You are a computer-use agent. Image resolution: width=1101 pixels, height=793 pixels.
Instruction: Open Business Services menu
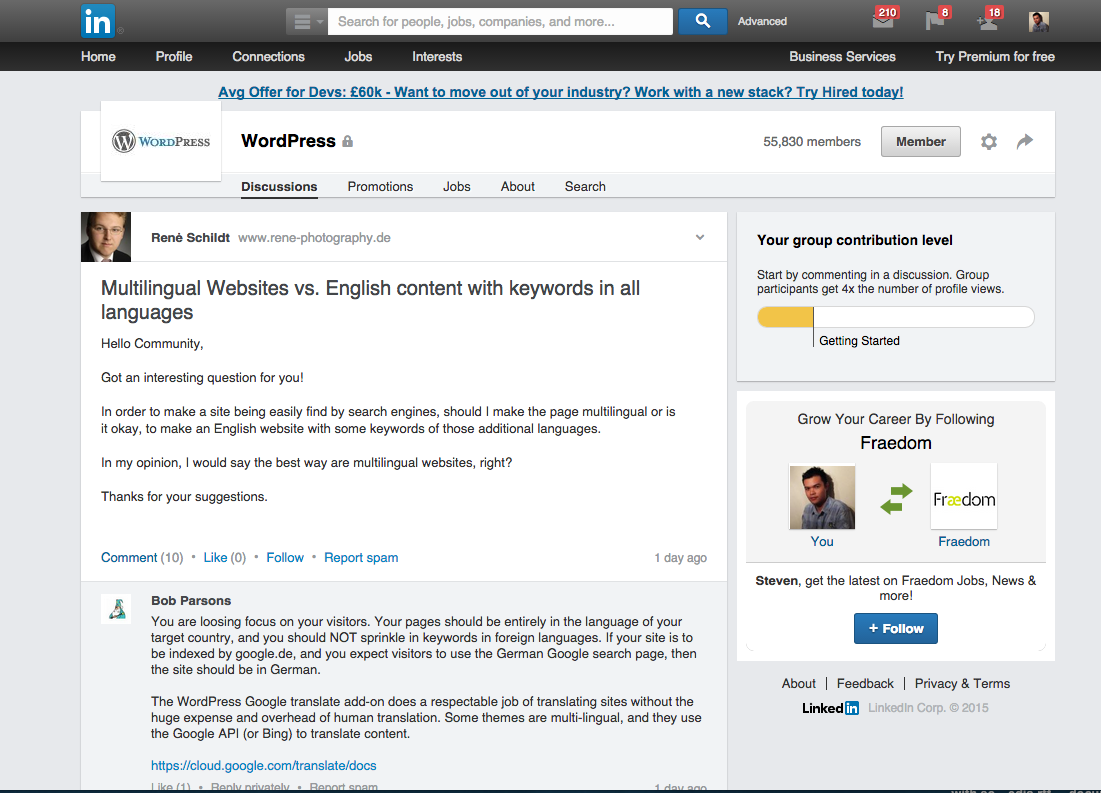coord(842,57)
